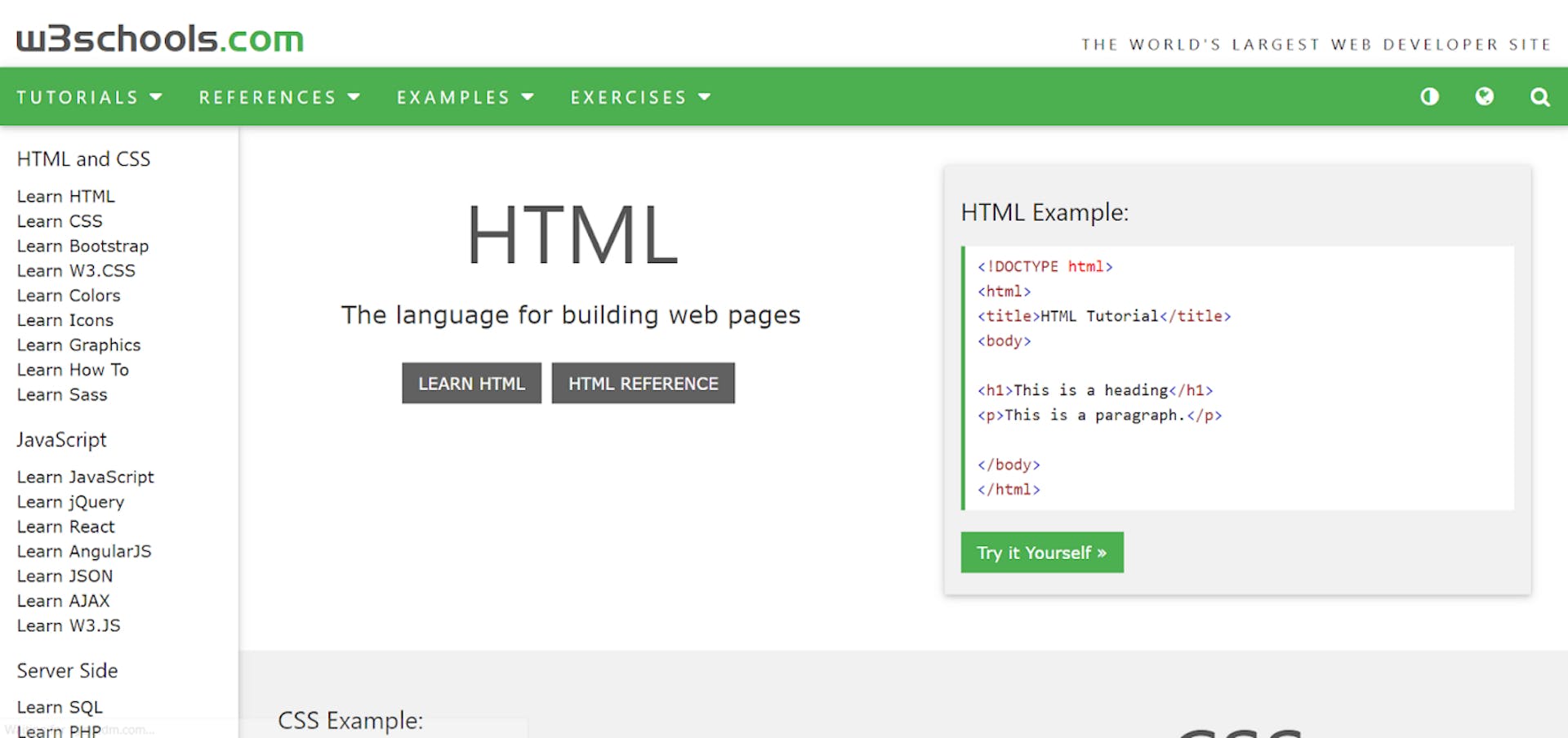Click the globe translate icon
The width and height of the screenshot is (1568, 738).
pos(1484,97)
